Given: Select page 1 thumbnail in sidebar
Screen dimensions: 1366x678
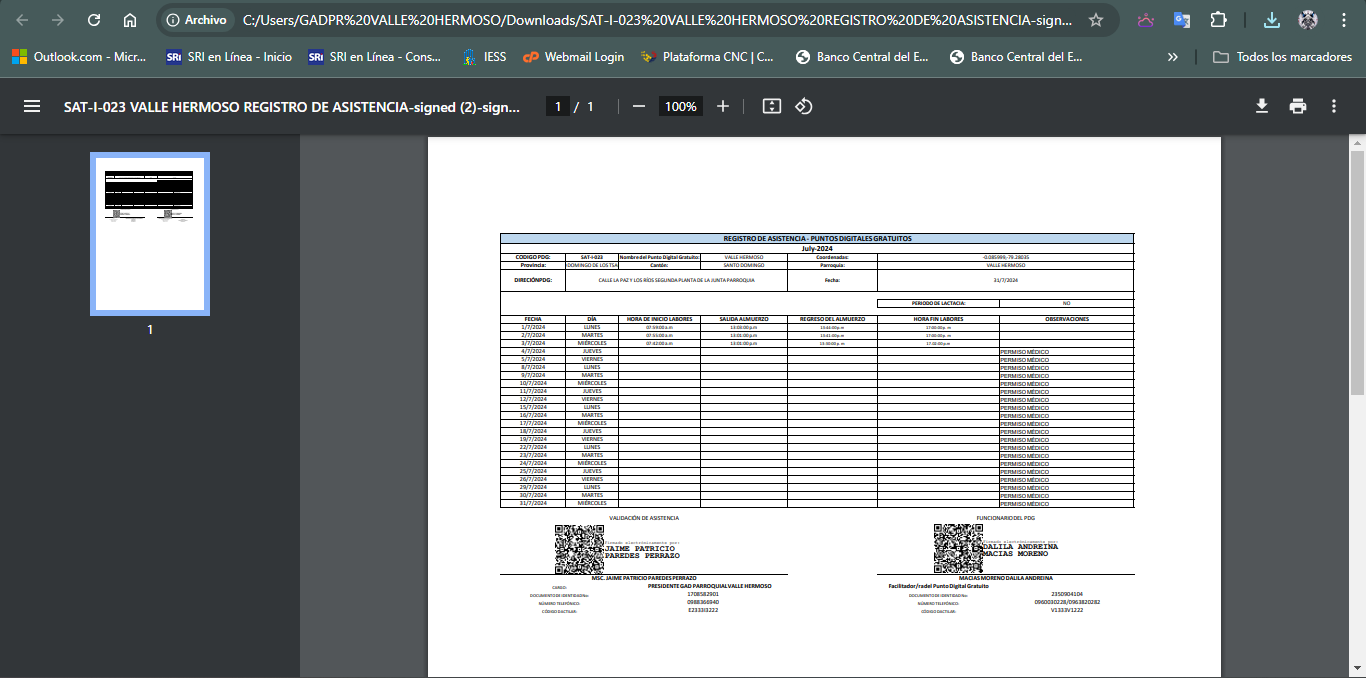Looking at the screenshot, I should click(x=150, y=234).
